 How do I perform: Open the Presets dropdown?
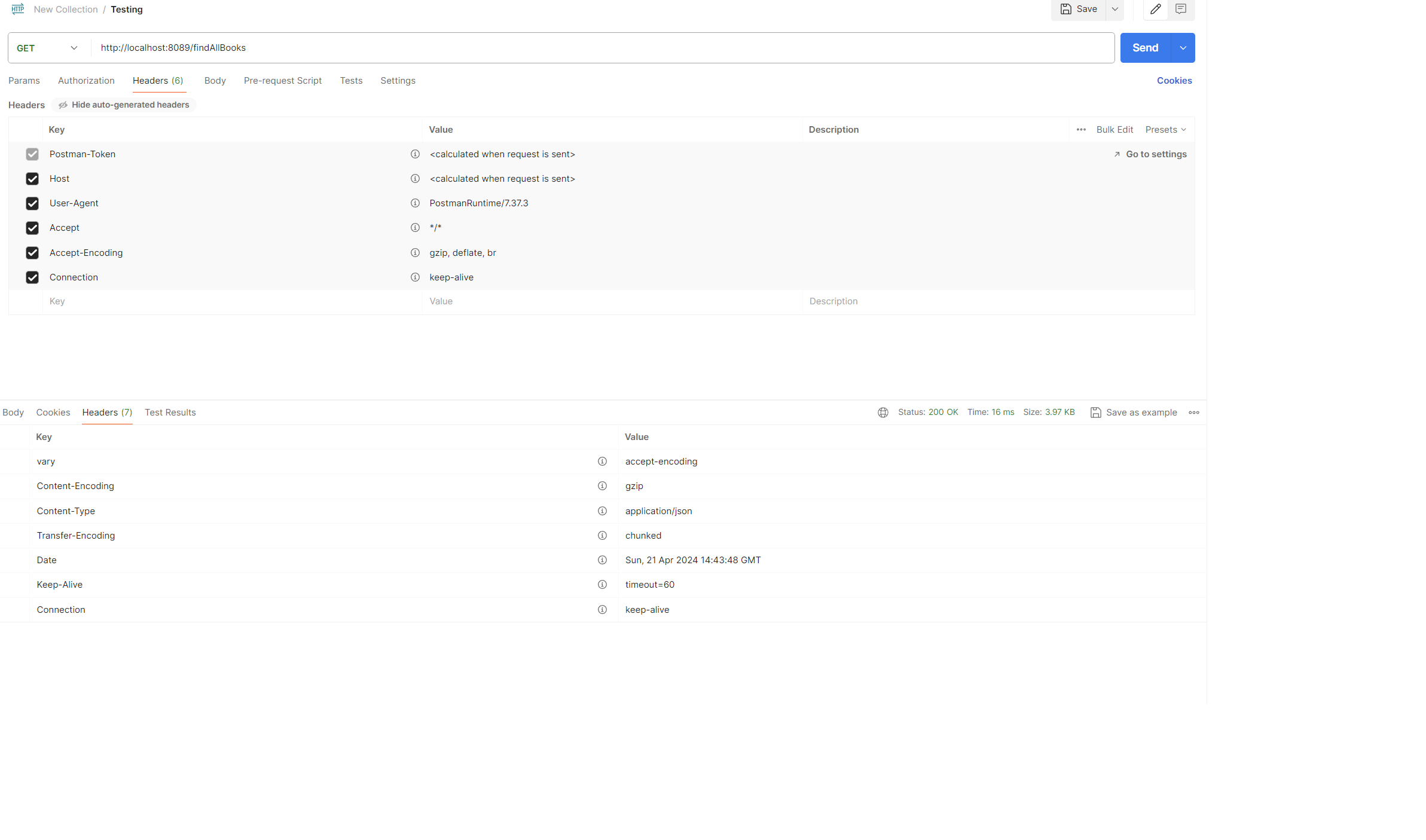(1165, 130)
